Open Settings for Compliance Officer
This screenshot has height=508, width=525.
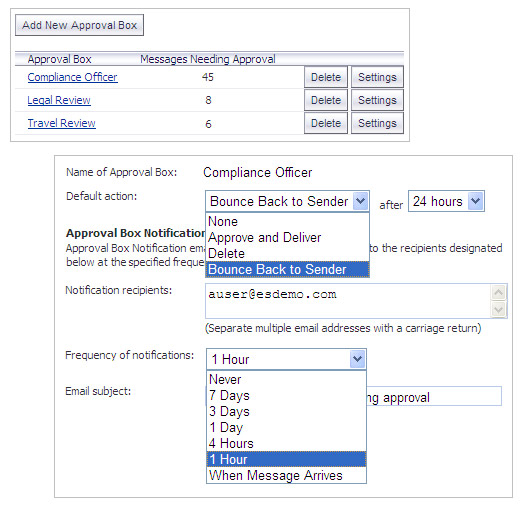click(377, 77)
